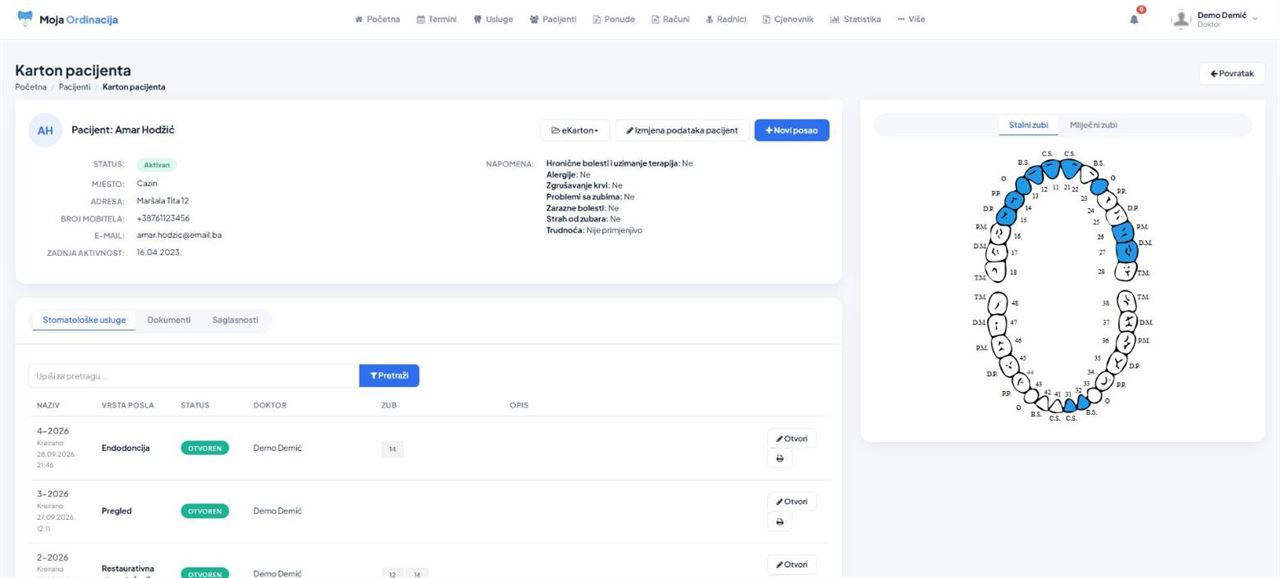Click Izmjena podataka pacijent button
1280x578 pixels.
(x=682, y=130)
